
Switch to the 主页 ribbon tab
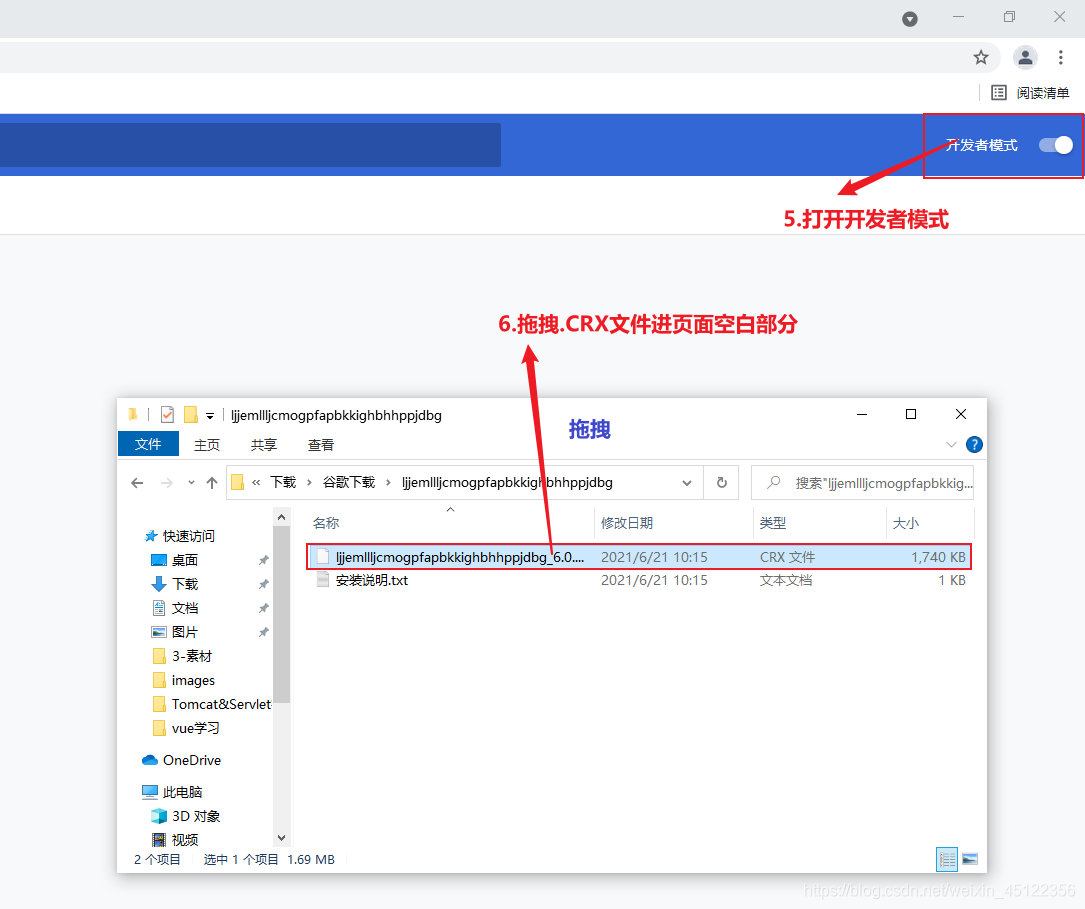tap(207, 445)
